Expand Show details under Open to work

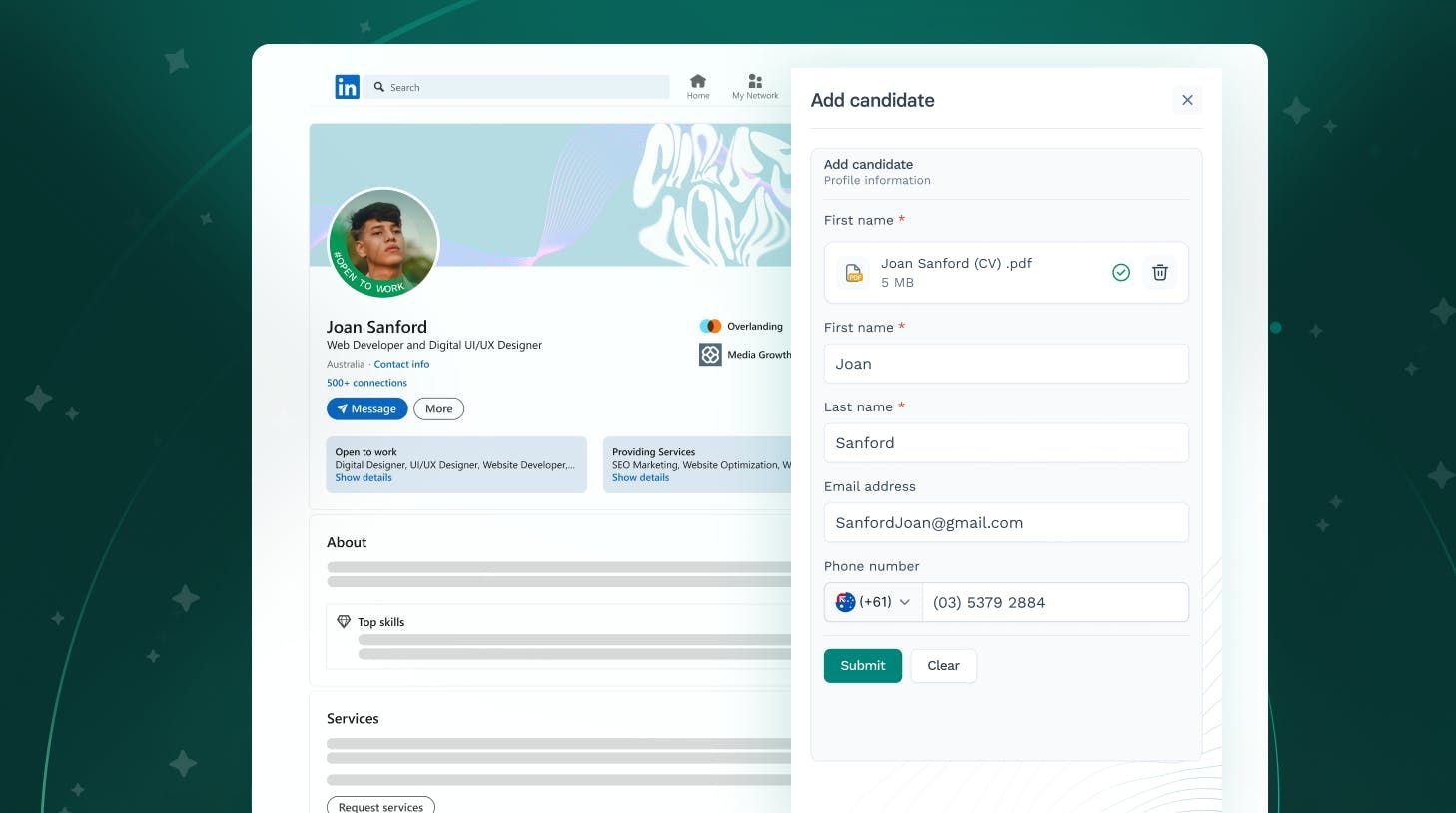click(x=363, y=477)
